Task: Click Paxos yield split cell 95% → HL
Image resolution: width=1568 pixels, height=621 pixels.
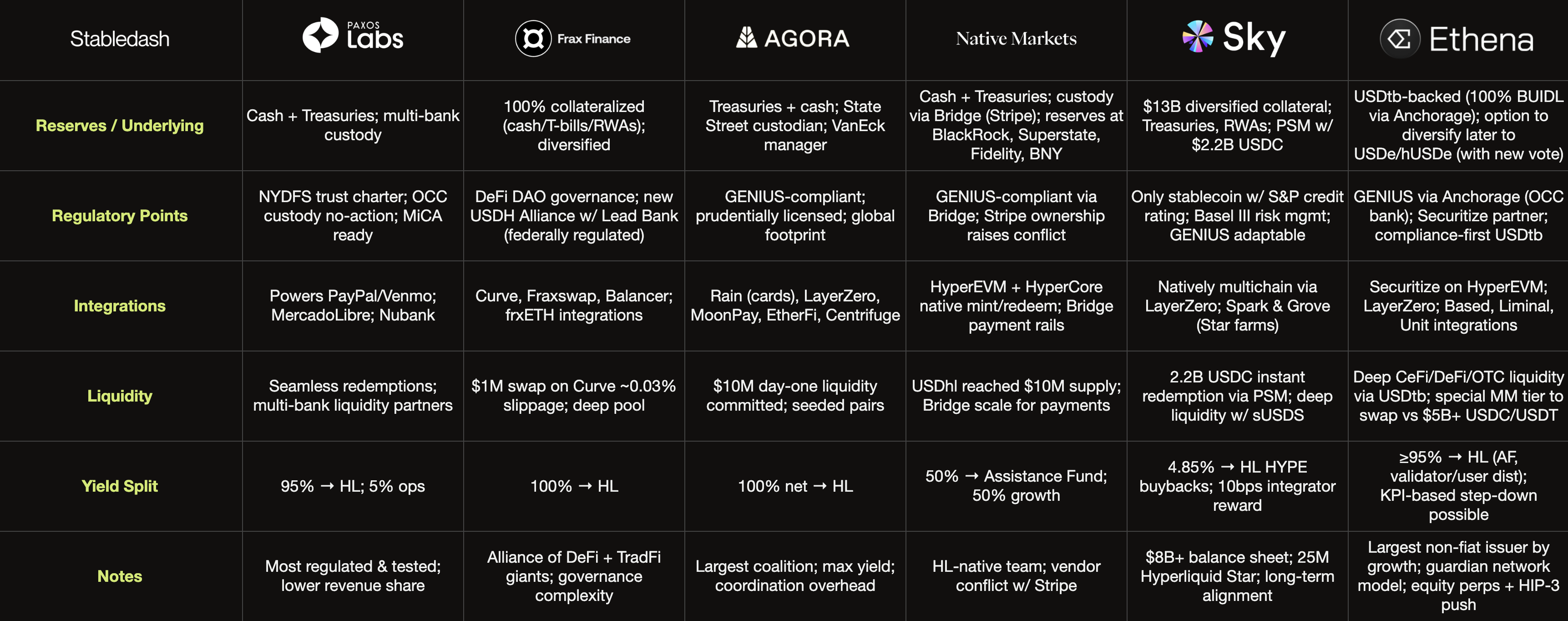Action: tap(353, 486)
